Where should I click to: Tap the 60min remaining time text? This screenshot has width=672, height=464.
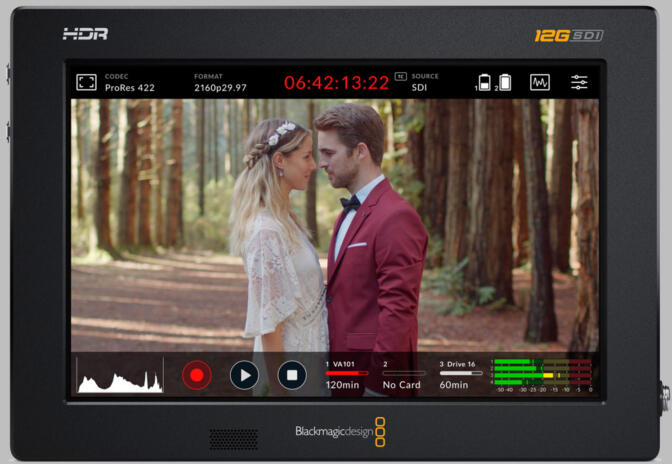click(453, 385)
